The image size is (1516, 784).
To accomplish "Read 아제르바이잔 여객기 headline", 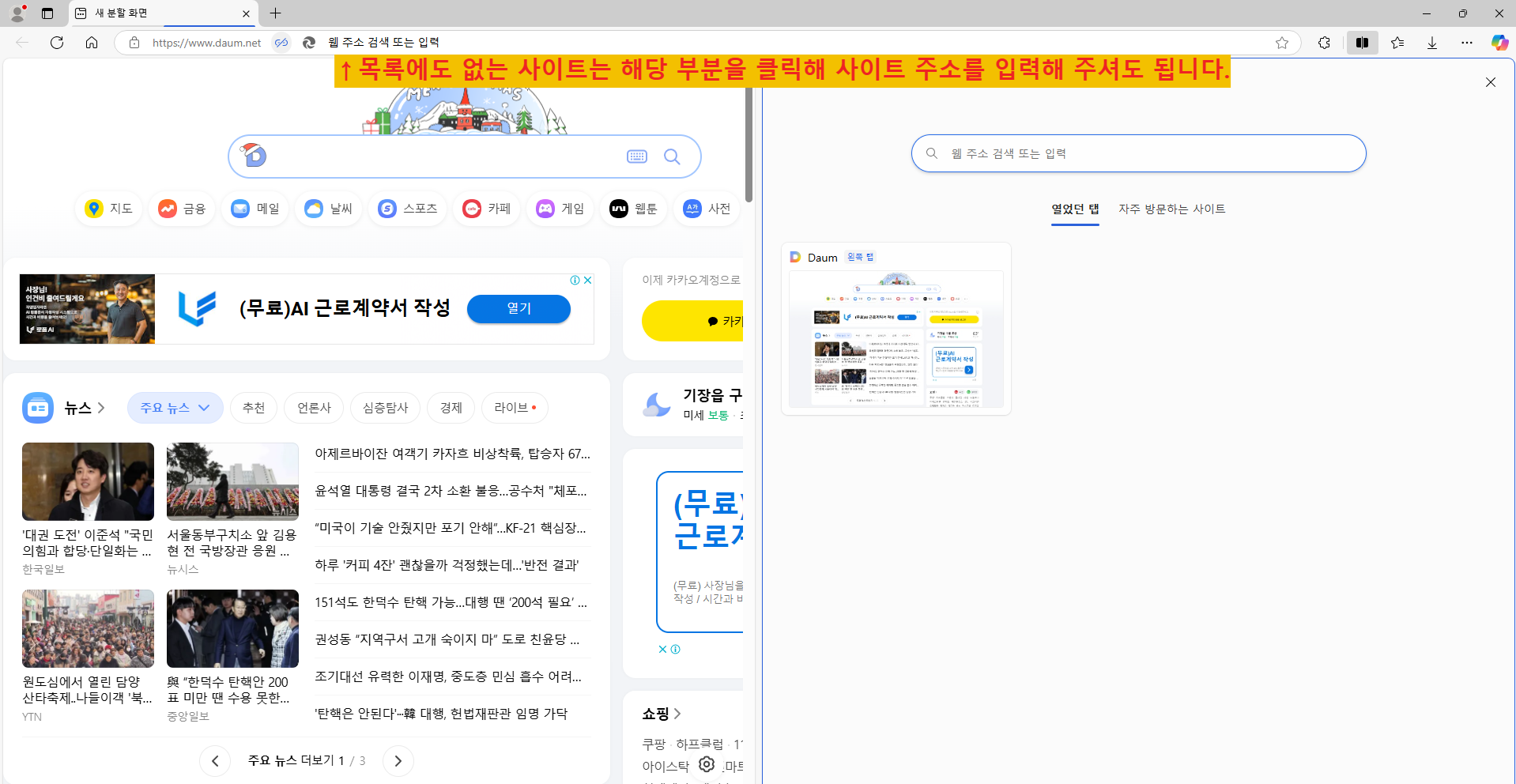I will (x=452, y=454).
